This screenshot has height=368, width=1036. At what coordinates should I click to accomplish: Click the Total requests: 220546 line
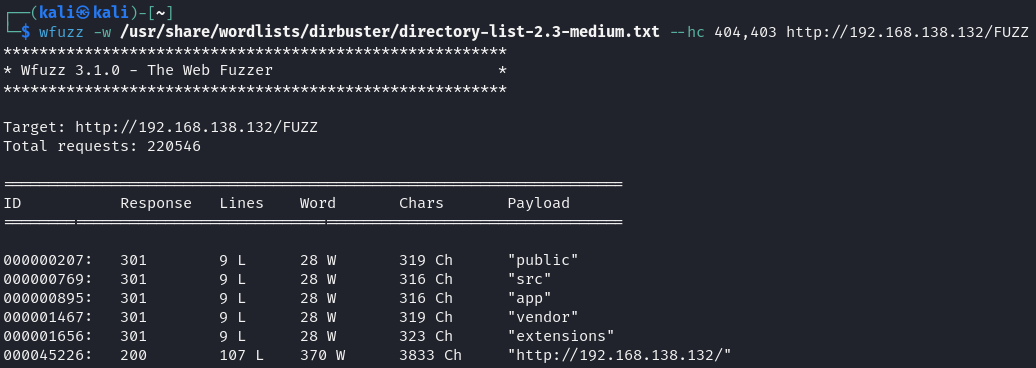(x=102, y=146)
